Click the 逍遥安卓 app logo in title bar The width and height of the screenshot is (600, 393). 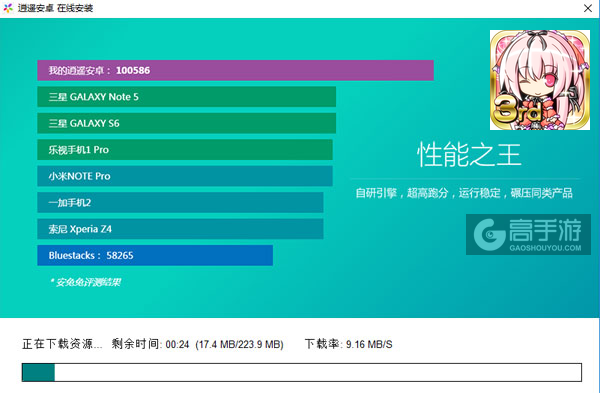(8, 8)
